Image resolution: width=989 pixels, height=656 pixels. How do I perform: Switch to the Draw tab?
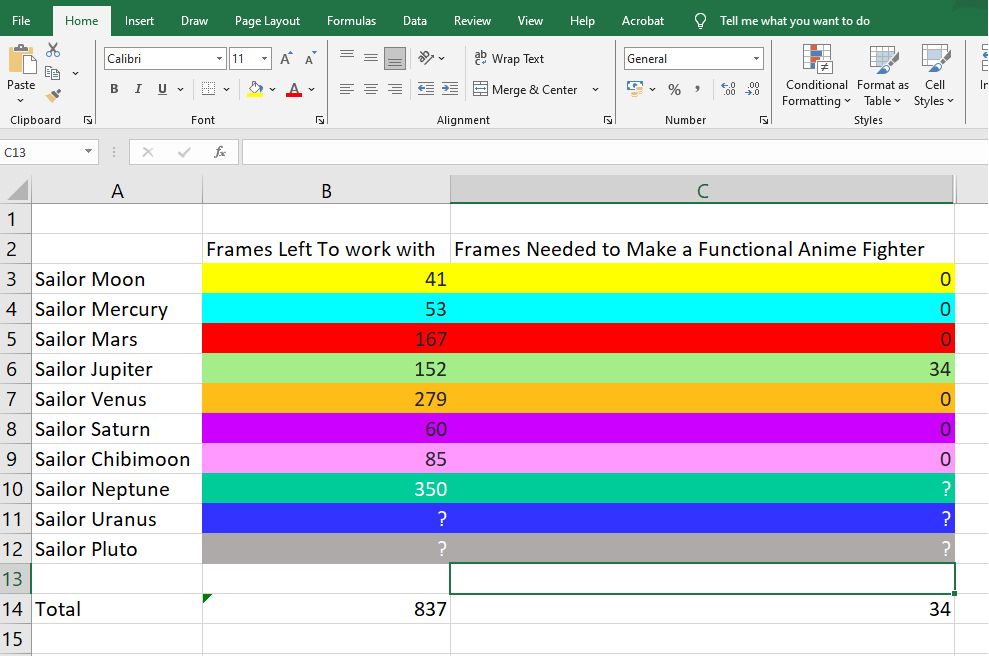(x=194, y=21)
